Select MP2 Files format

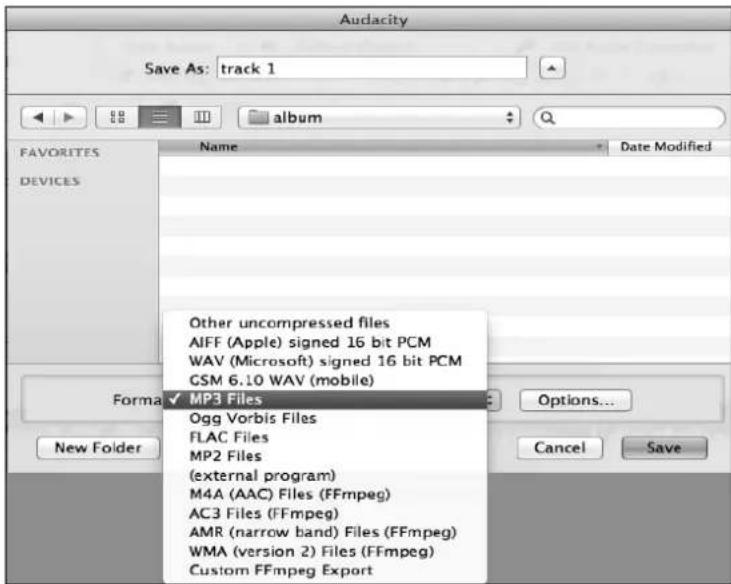325,456
